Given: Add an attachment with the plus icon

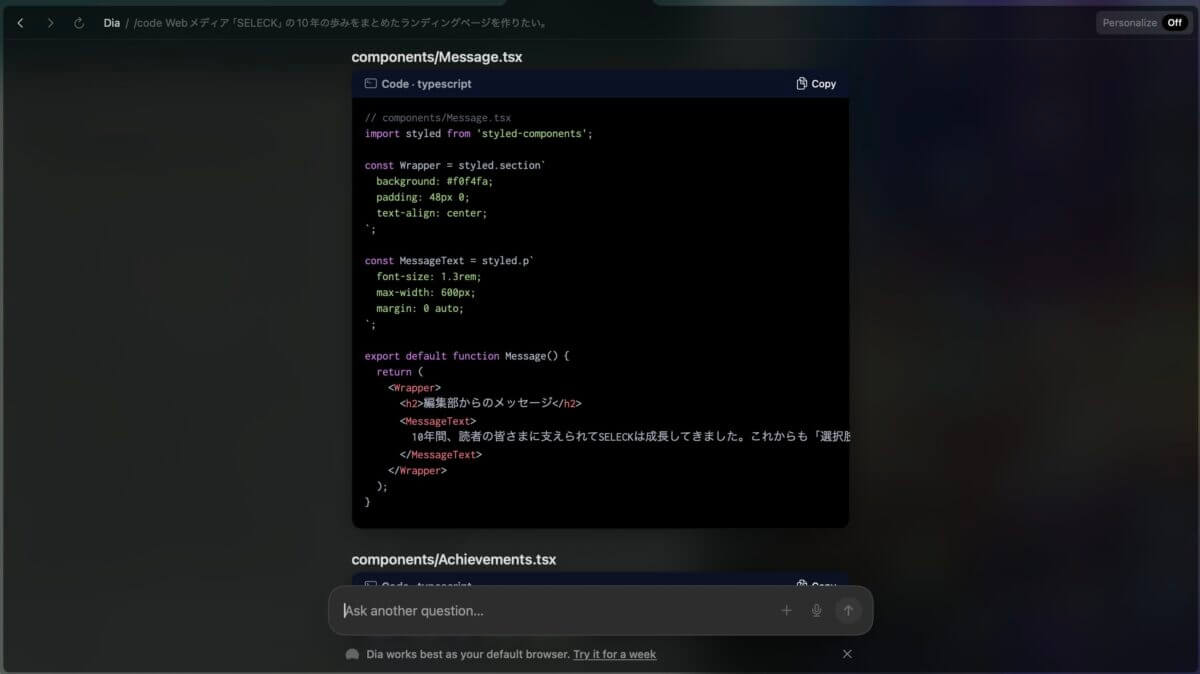Looking at the screenshot, I should pos(786,610).
